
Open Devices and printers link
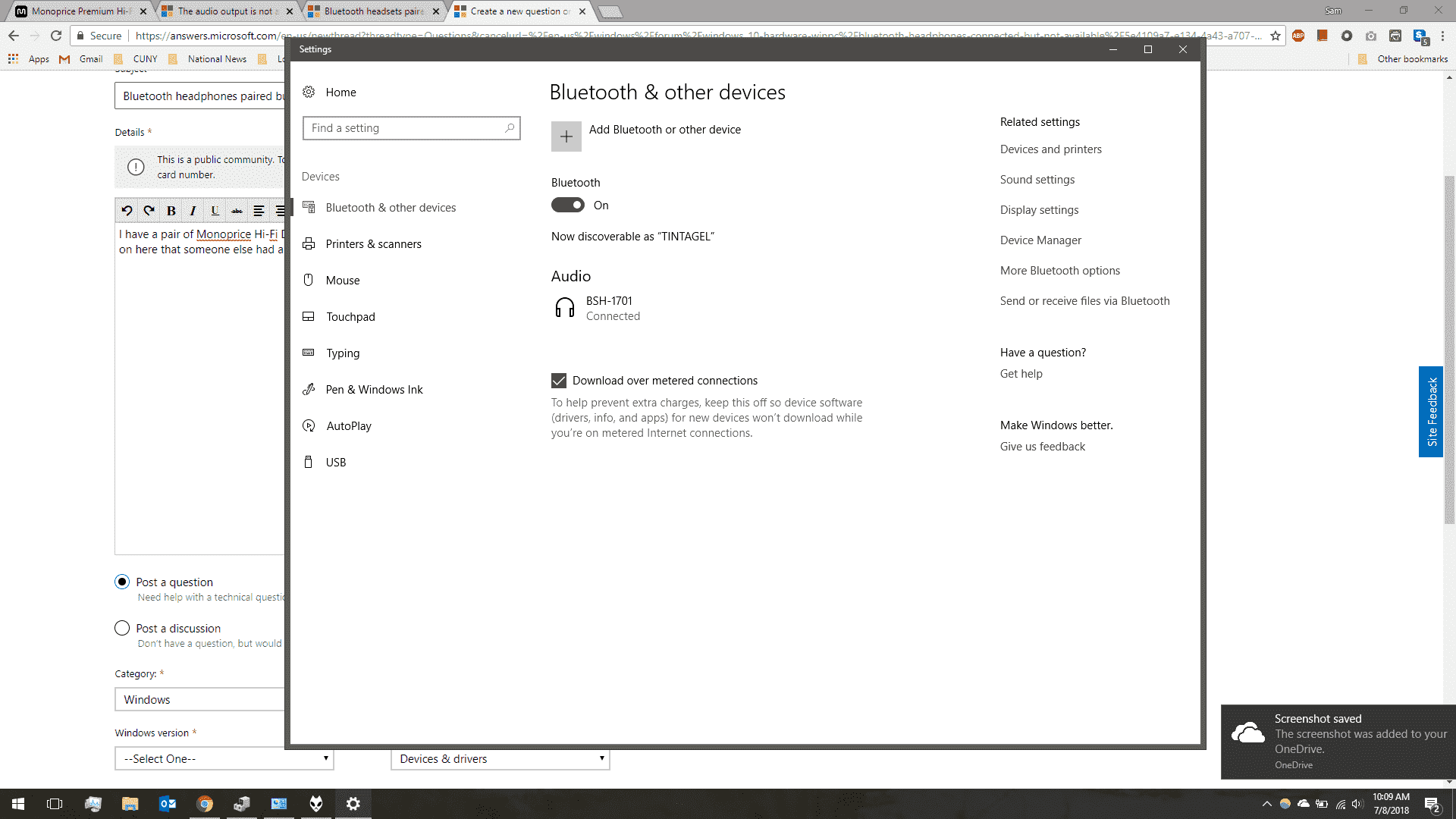1050,149
